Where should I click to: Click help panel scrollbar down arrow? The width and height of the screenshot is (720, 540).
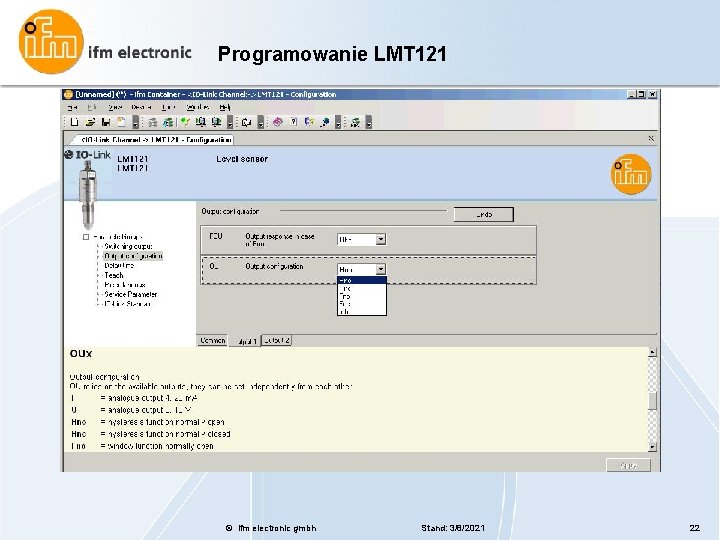coord(652,446)
